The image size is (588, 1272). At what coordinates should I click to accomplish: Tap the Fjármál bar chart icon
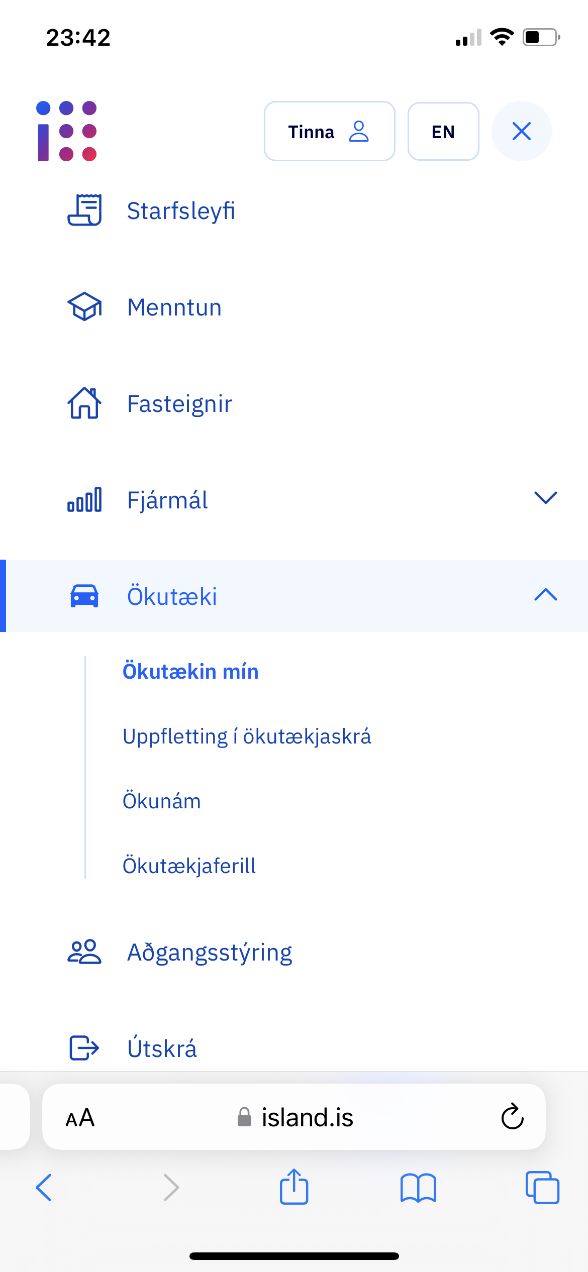(x=85, y=500)
